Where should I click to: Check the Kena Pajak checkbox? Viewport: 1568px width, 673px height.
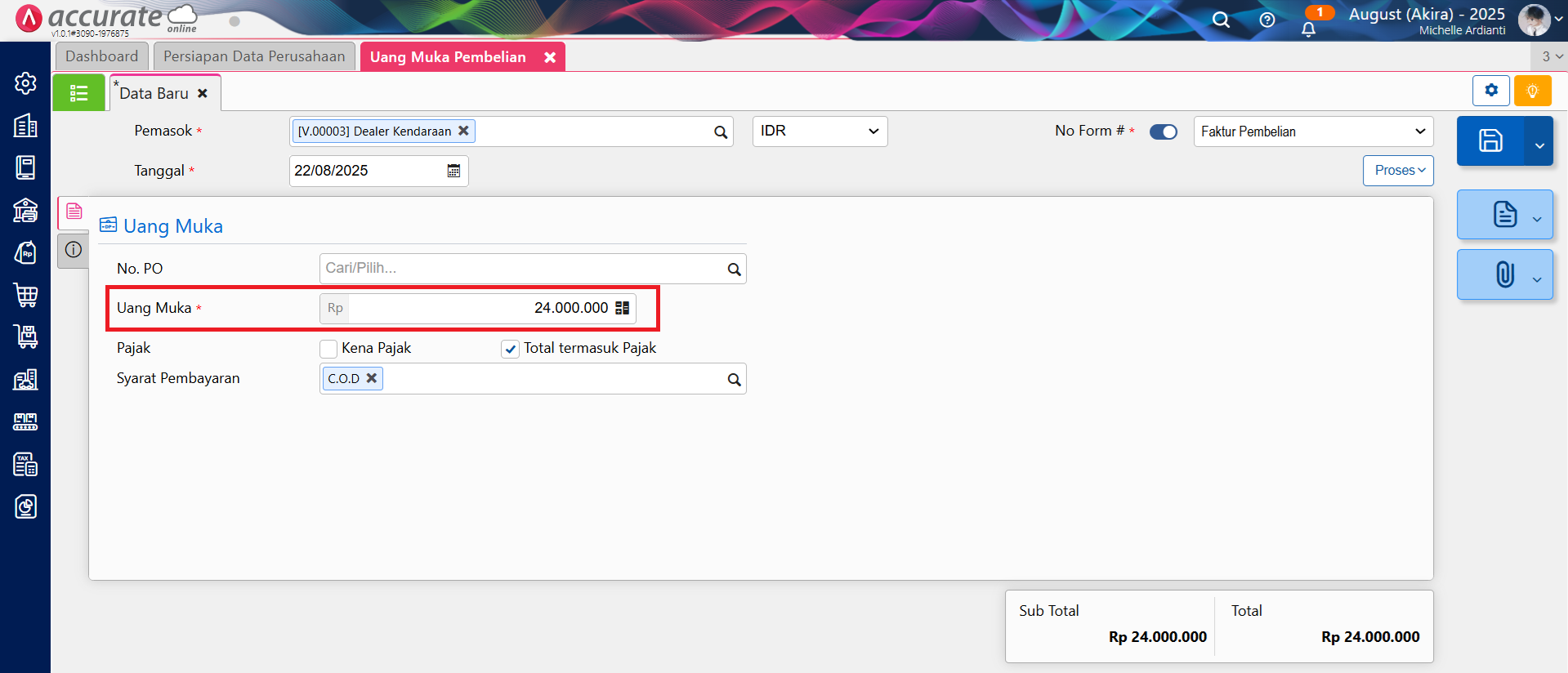point(328,349)
